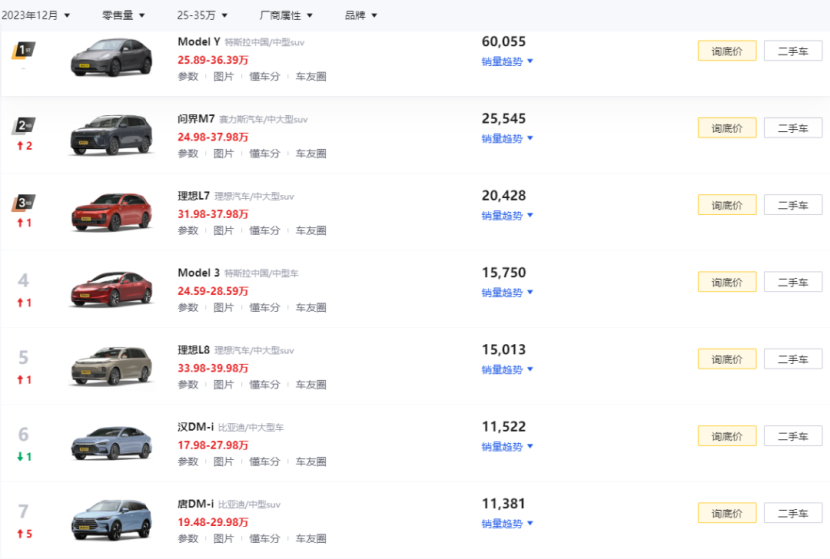
Task: Click the 2nd place rank badge icon
Action: point(24,126)
